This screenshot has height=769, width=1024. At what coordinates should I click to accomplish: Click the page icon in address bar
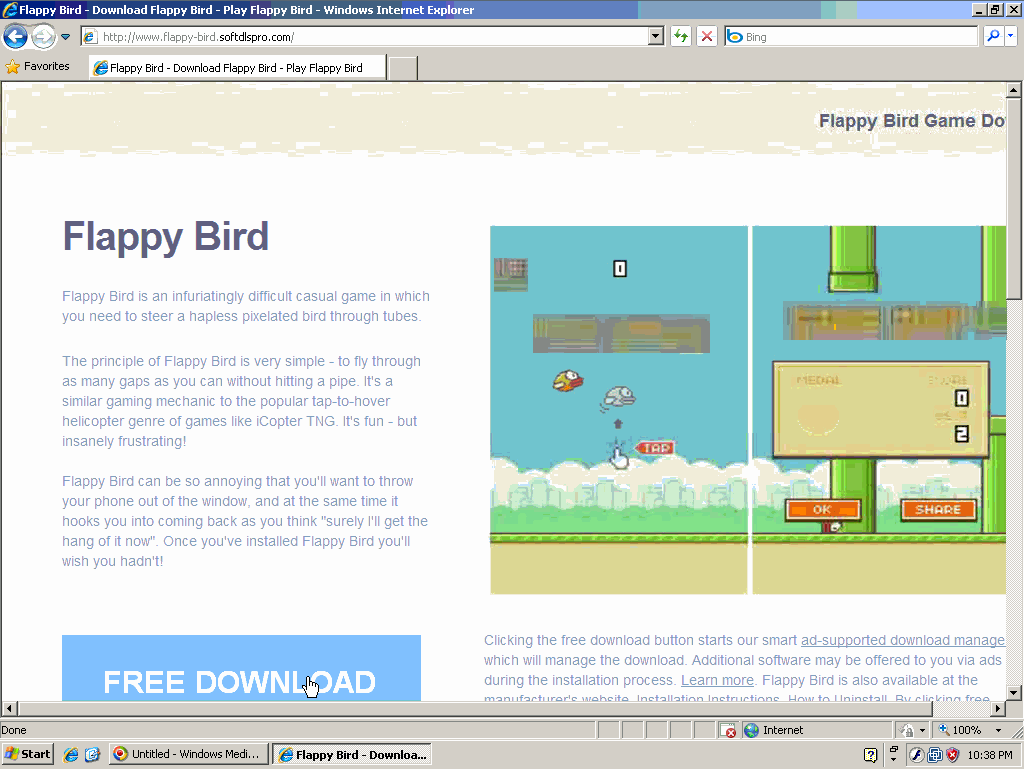[x=91, y=37]
